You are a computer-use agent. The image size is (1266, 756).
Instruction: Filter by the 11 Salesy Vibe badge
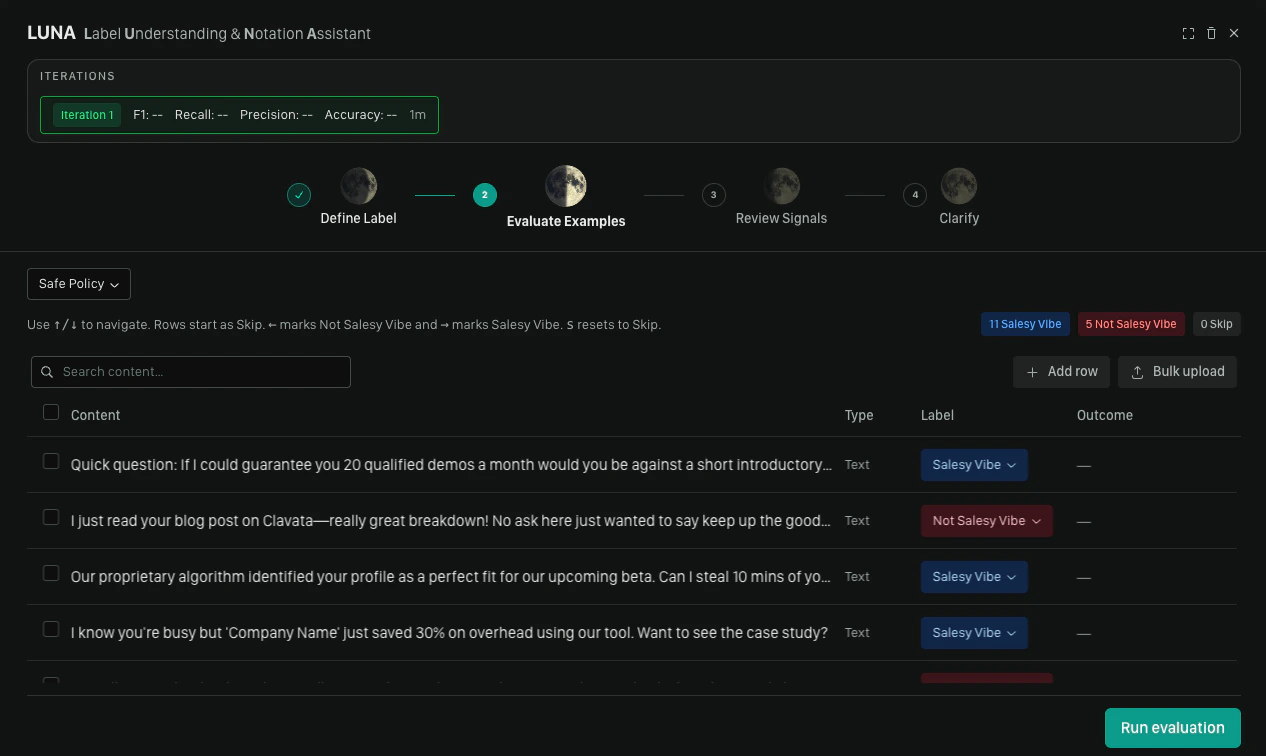[x=1025, y=324]
